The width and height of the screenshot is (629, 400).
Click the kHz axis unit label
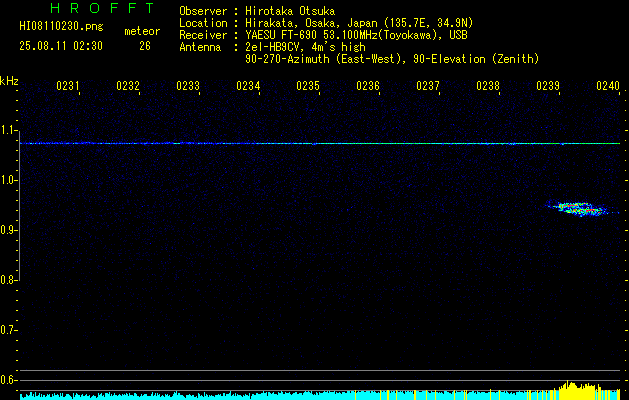point(9,81)
